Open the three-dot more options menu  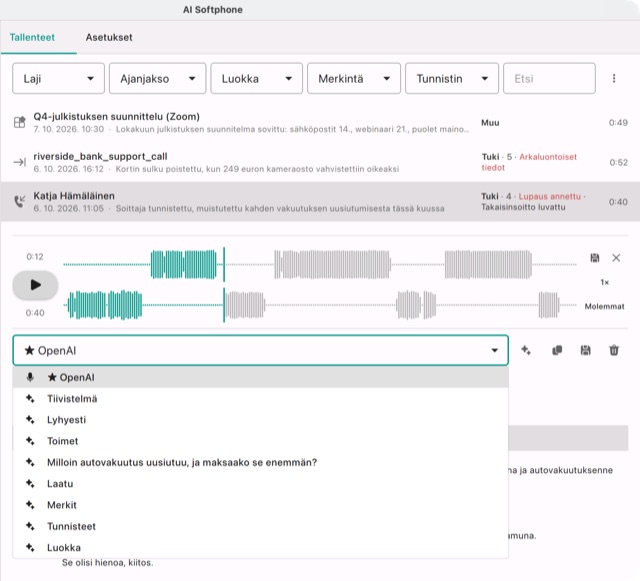[614, 78]
